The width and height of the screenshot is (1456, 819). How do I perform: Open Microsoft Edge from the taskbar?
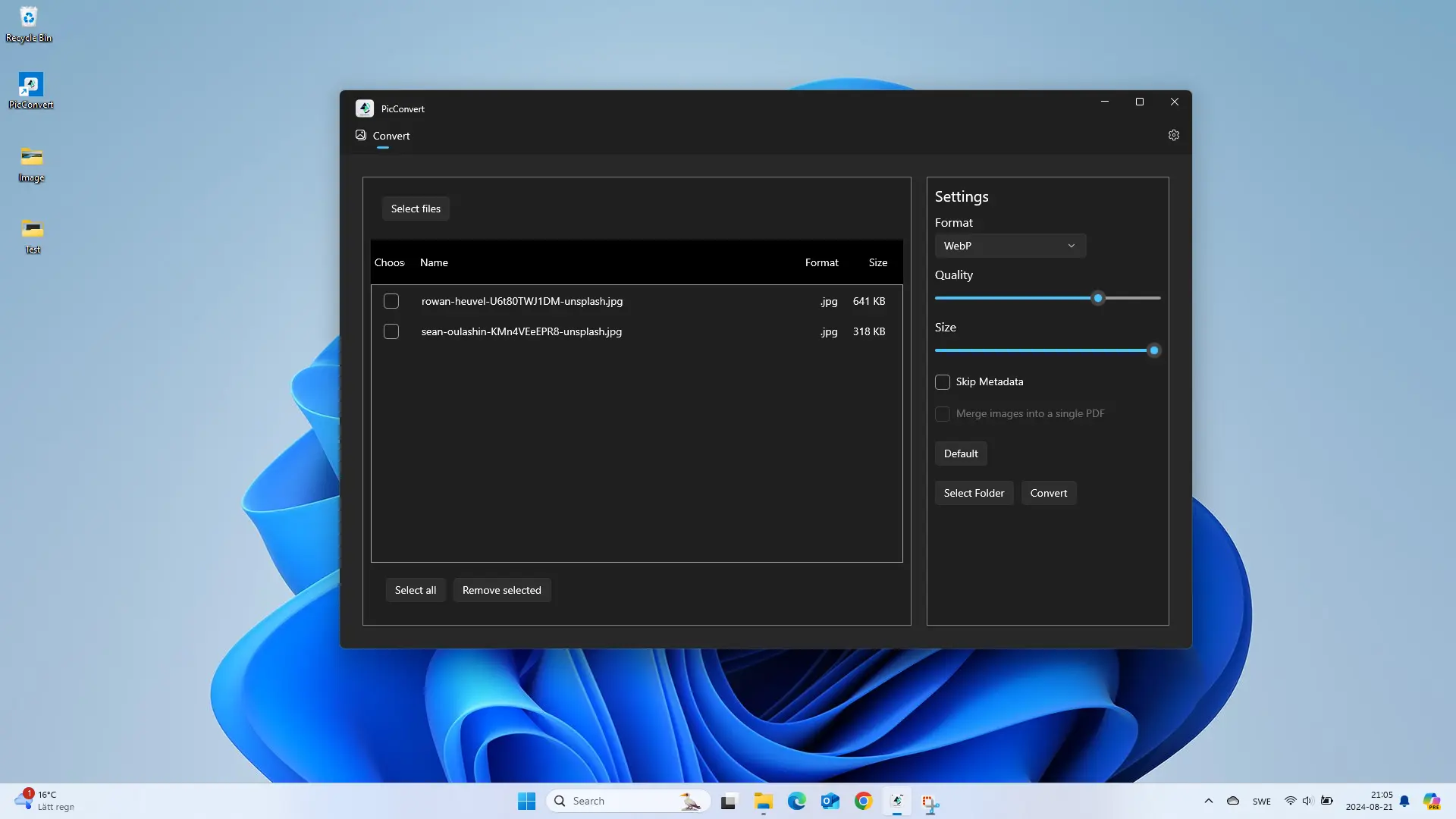click(796, 801)
